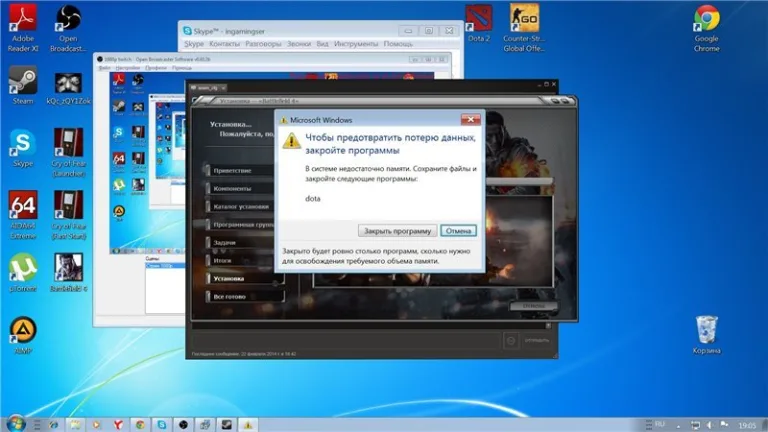Select the Battlefield 4 desktop shortcut
The image size is (768, 432).
[68, 273]
